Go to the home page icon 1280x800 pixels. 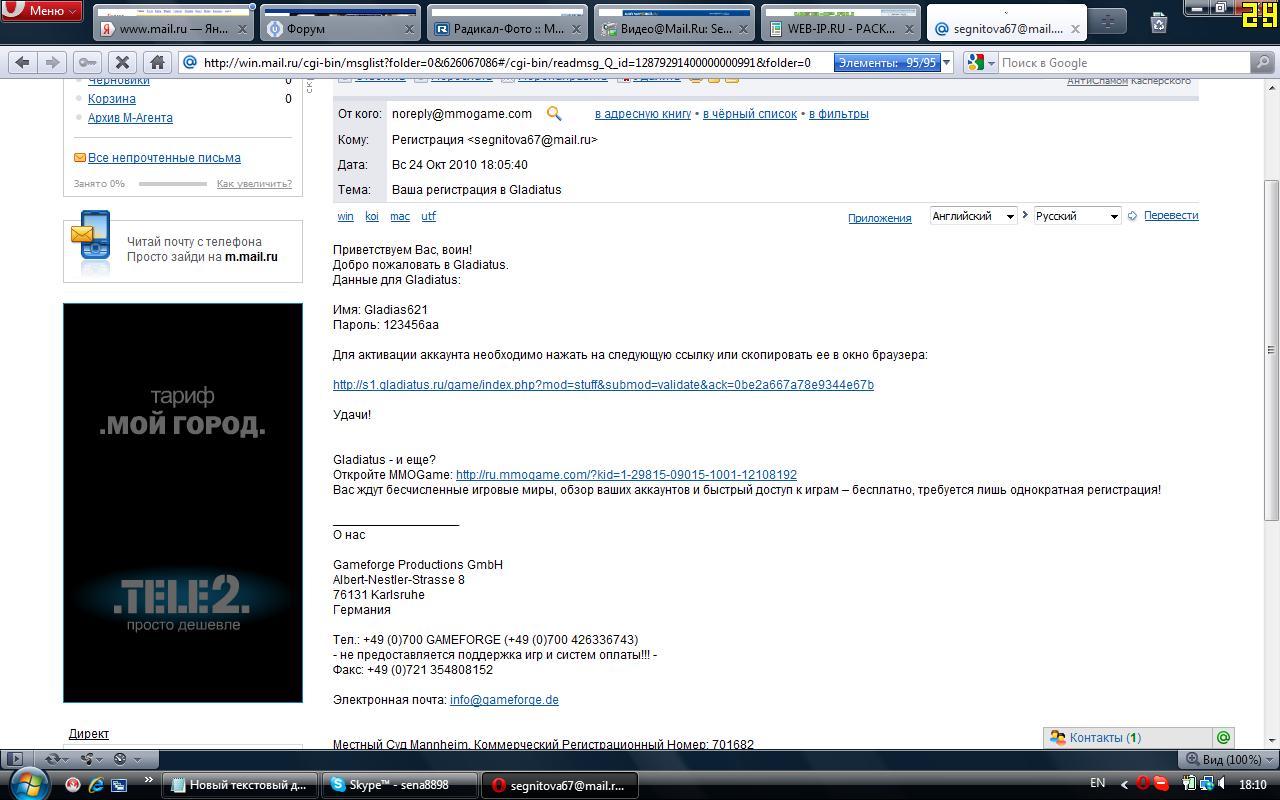157,62
